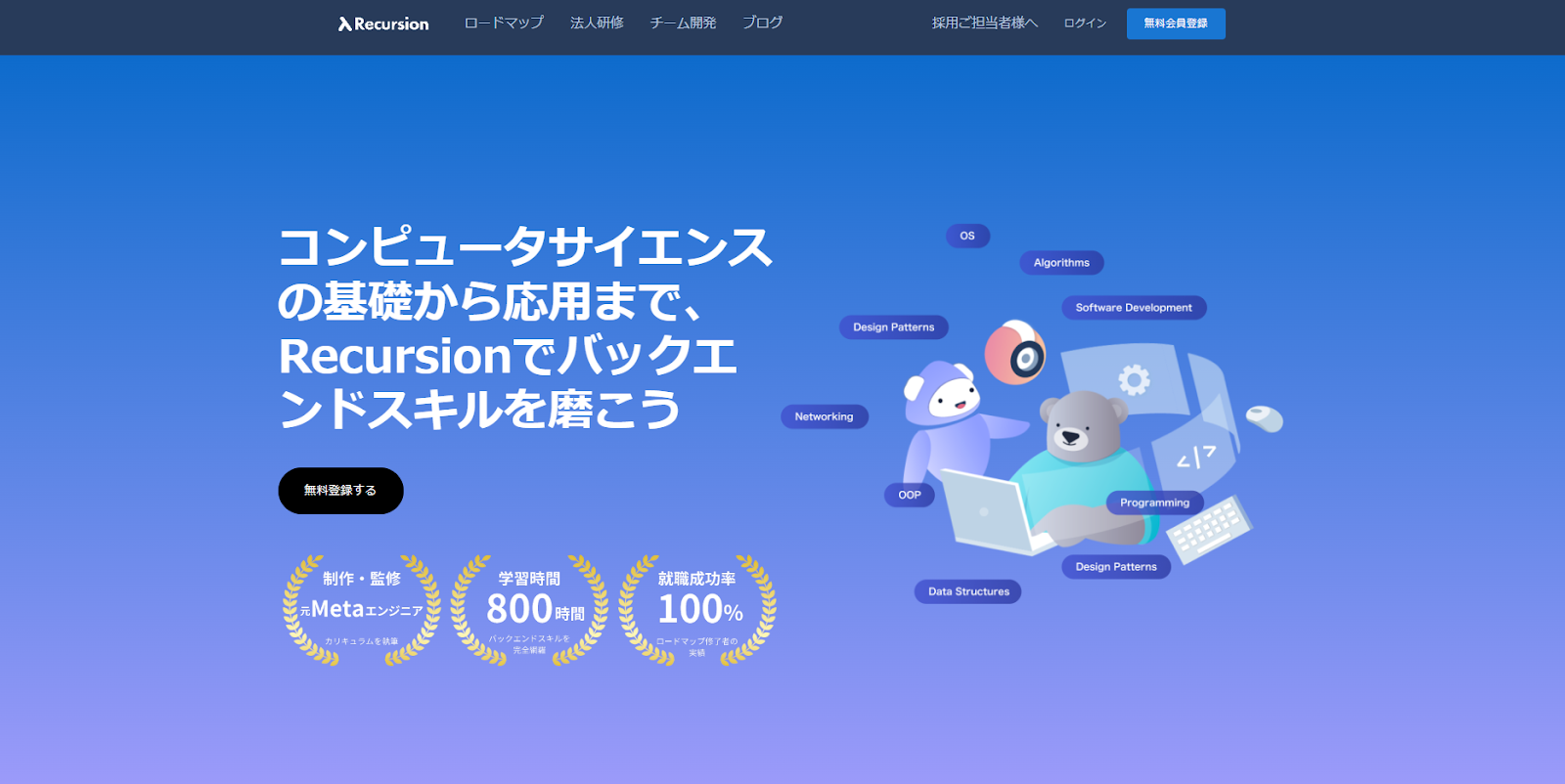Follow the 採用ご担当者様へ link
1565x784 pixels.
984,22
